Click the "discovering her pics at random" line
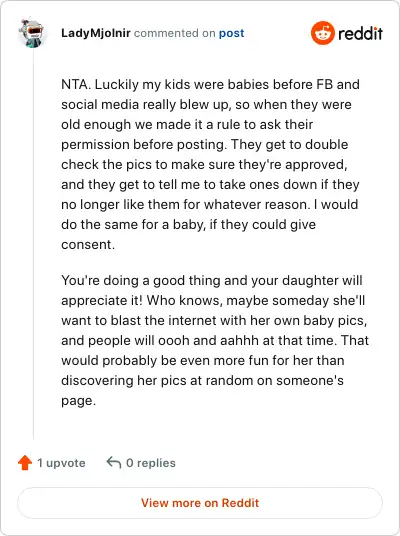The width and height of the screenshot is (400, 536). (x=202, y=380)
